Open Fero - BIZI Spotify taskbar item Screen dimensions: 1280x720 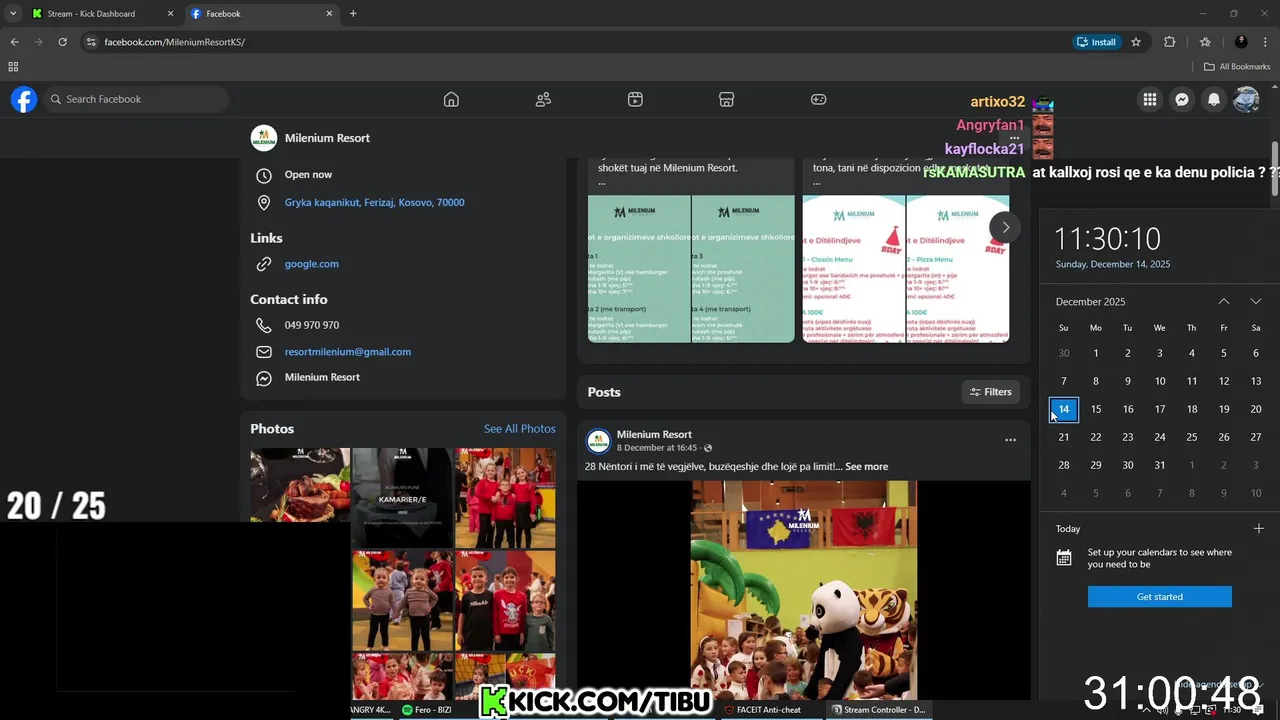click(x=427, y=710)
